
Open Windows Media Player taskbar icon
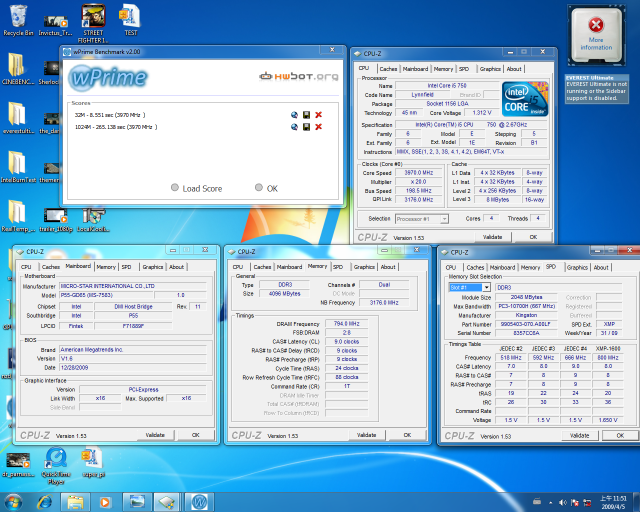coord(105,502)
